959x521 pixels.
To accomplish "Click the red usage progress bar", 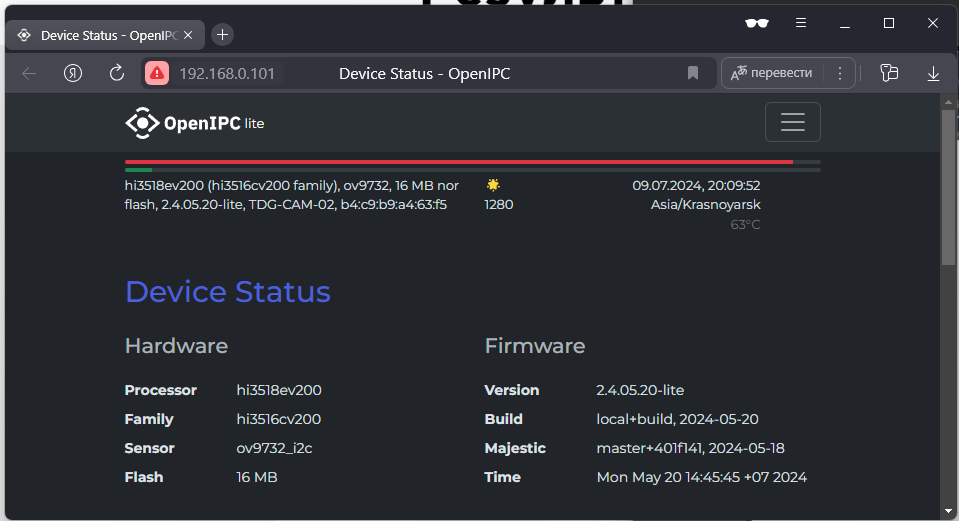I will pyautogui.click(x=458, y=161).
